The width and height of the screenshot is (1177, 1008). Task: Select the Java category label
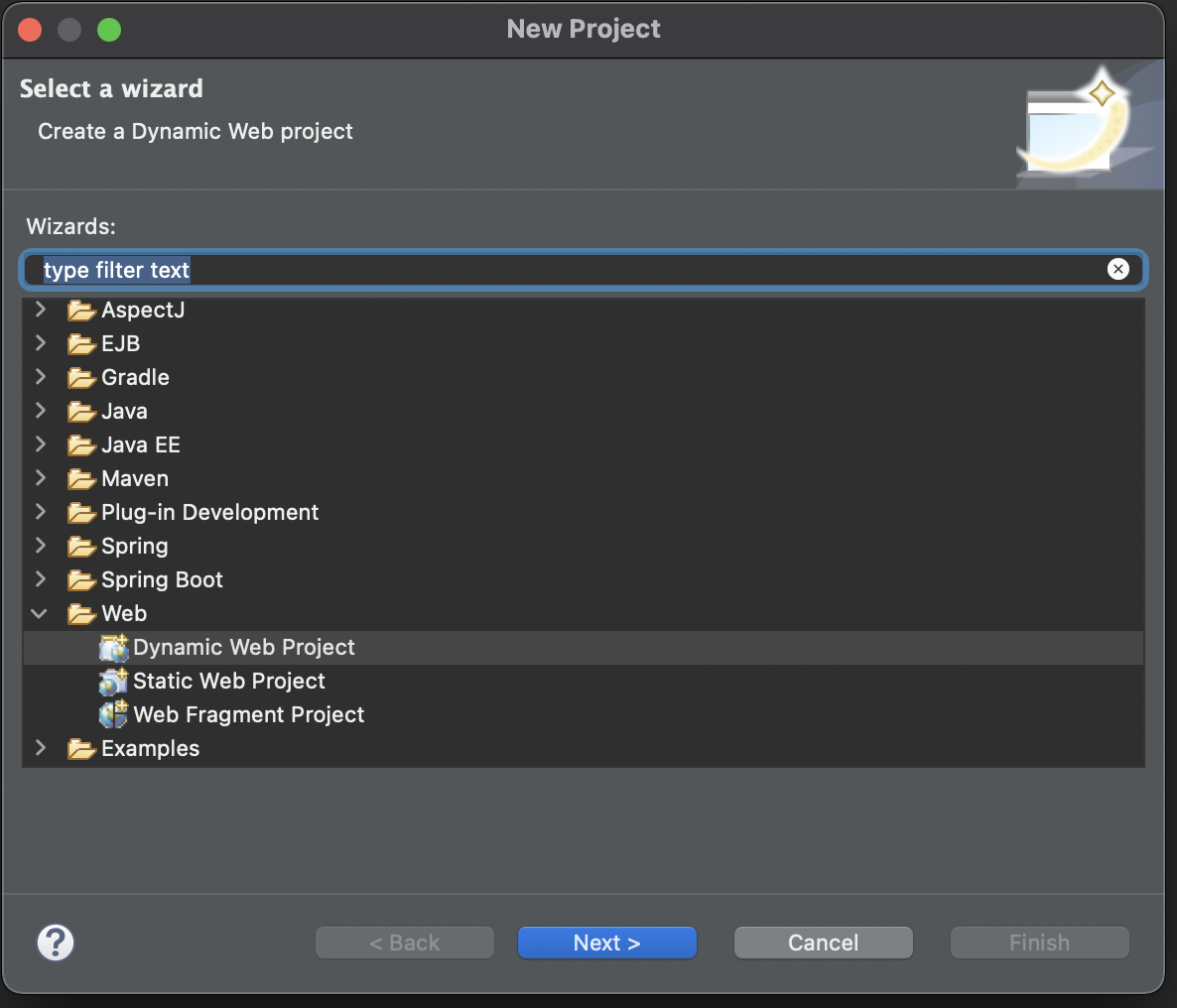125,412
